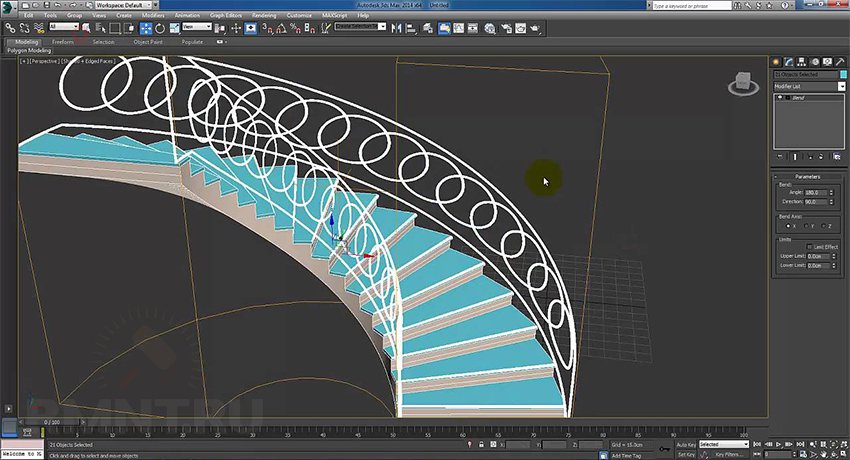
Task: Collapse the Parameters rollout
Action: [809, 176]
